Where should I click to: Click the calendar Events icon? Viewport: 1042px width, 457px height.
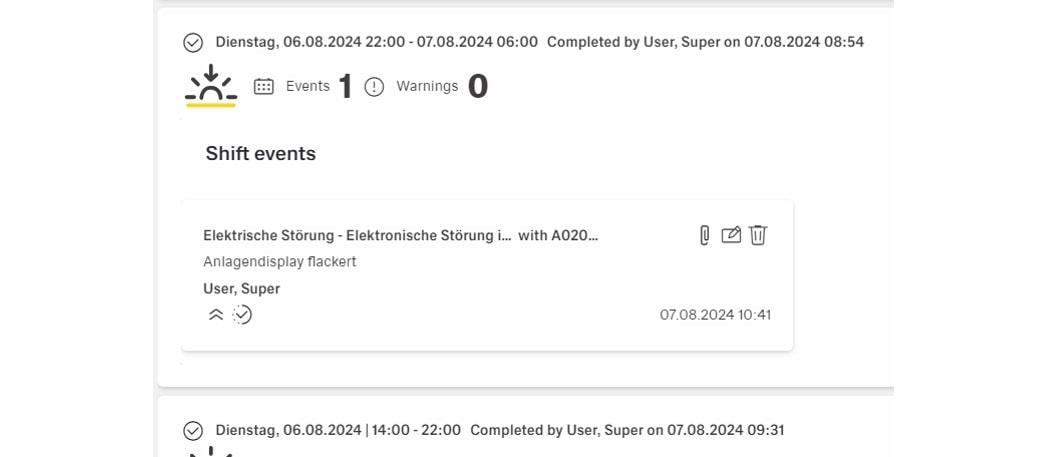pyautogui.click(x=264, y=87)
